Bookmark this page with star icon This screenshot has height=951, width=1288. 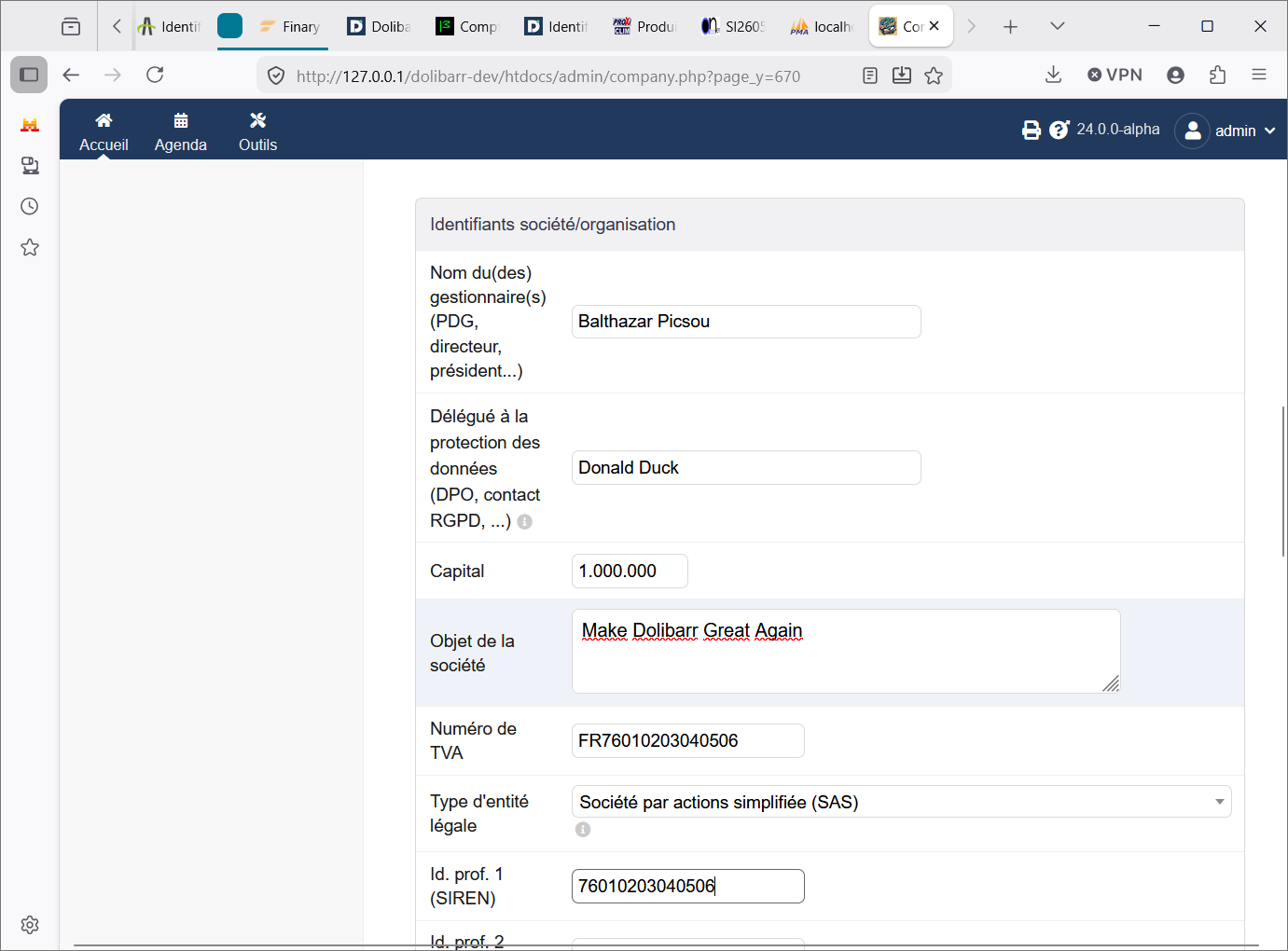(x=934, y=76)
